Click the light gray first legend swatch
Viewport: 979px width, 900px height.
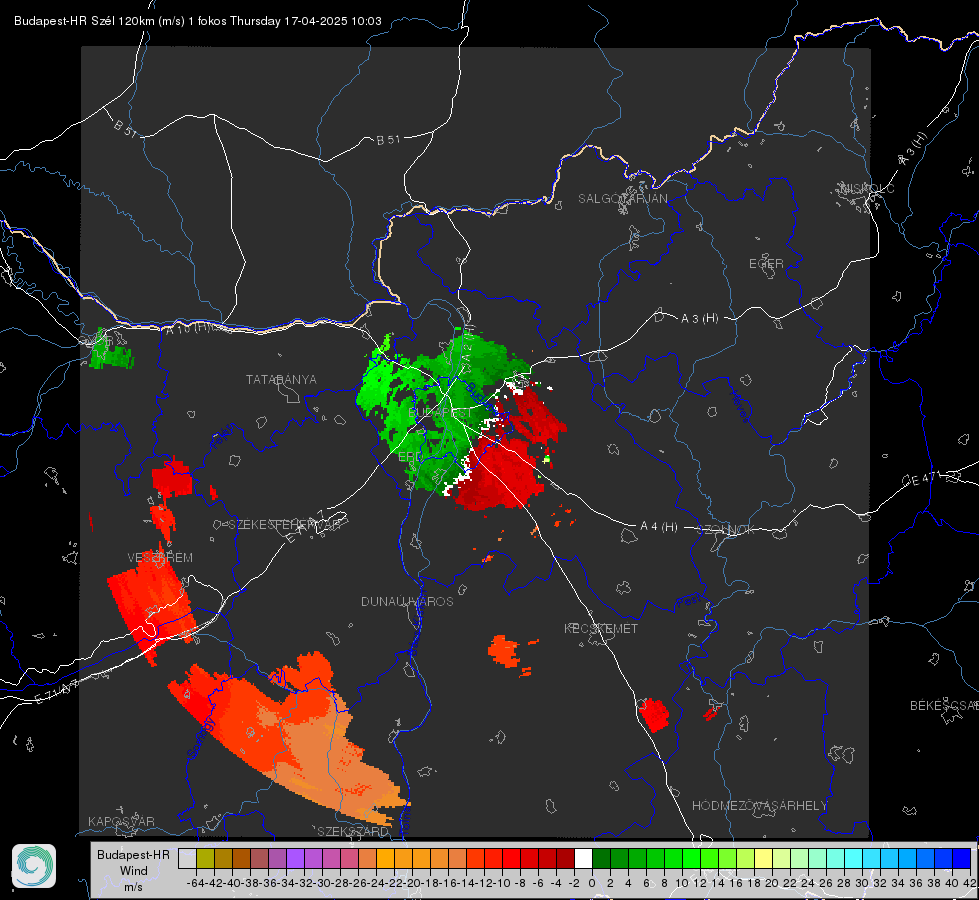[187, 858]
